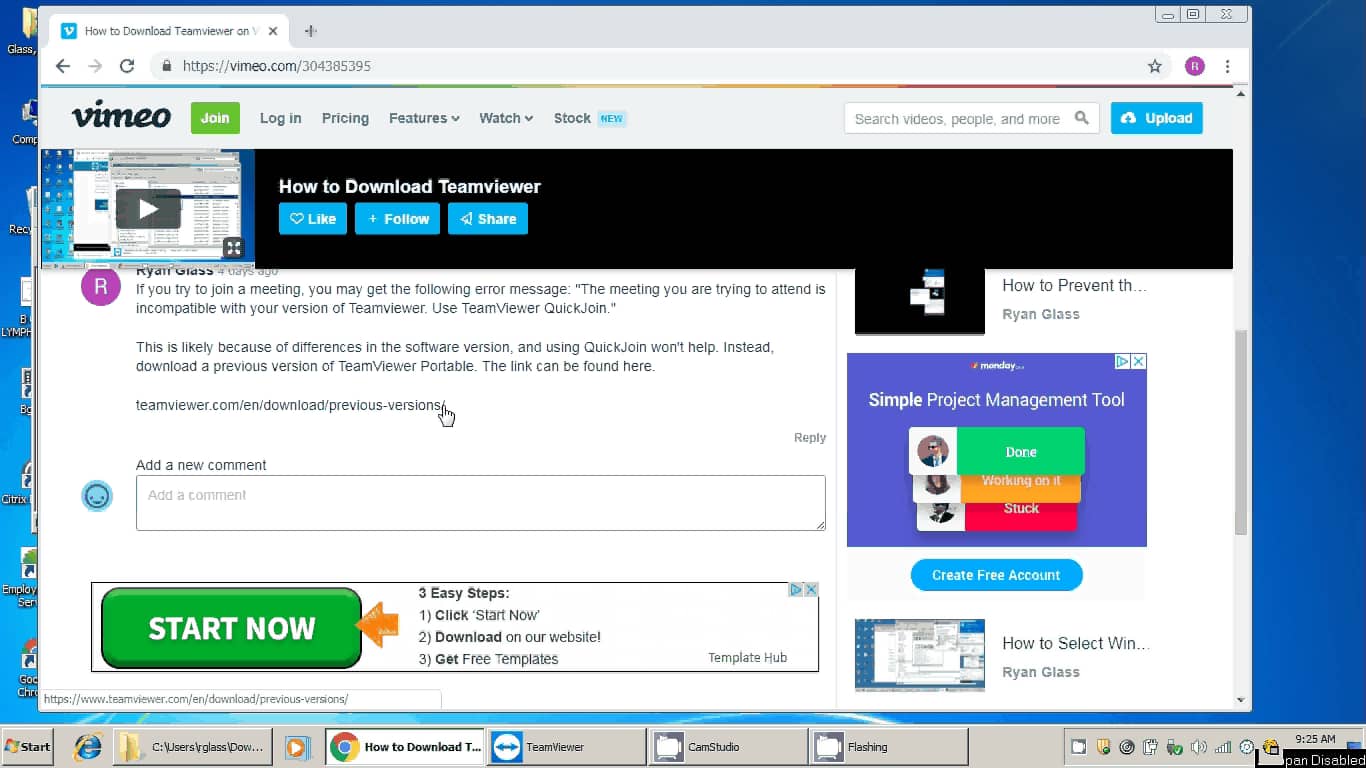1366x768 pixels.
Task: Close the Template Hub banner ad
Action: click(x=811, y=590)
